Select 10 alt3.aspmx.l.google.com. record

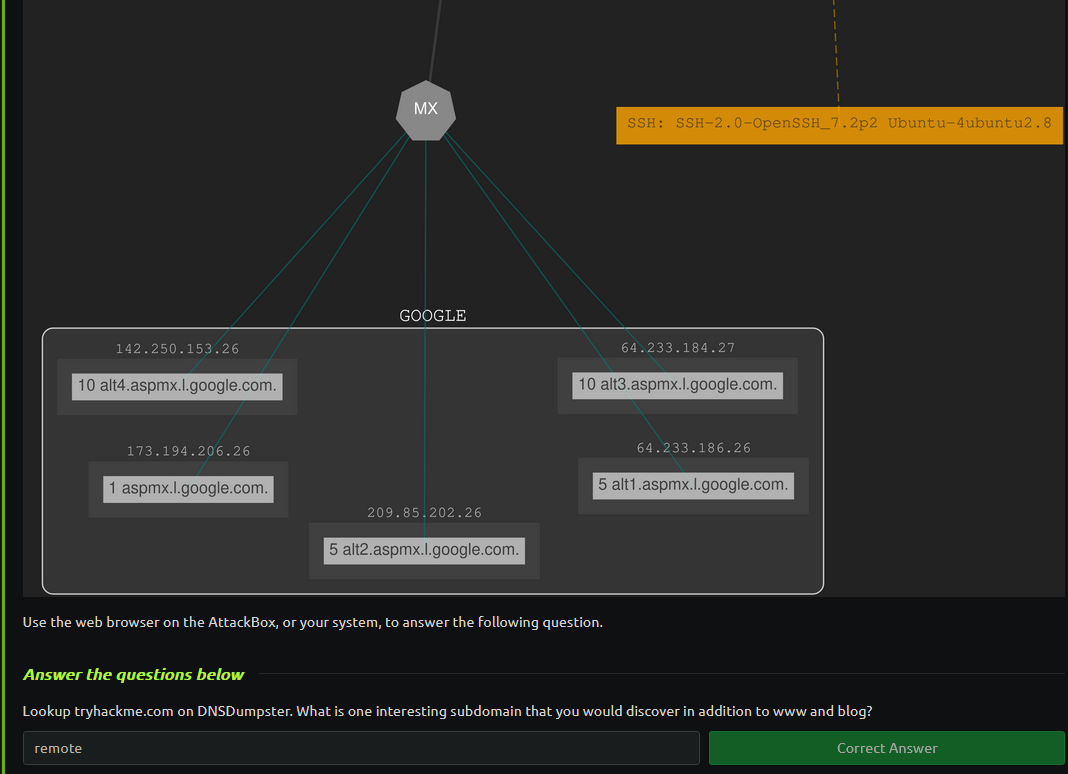(x=678, y=385)
